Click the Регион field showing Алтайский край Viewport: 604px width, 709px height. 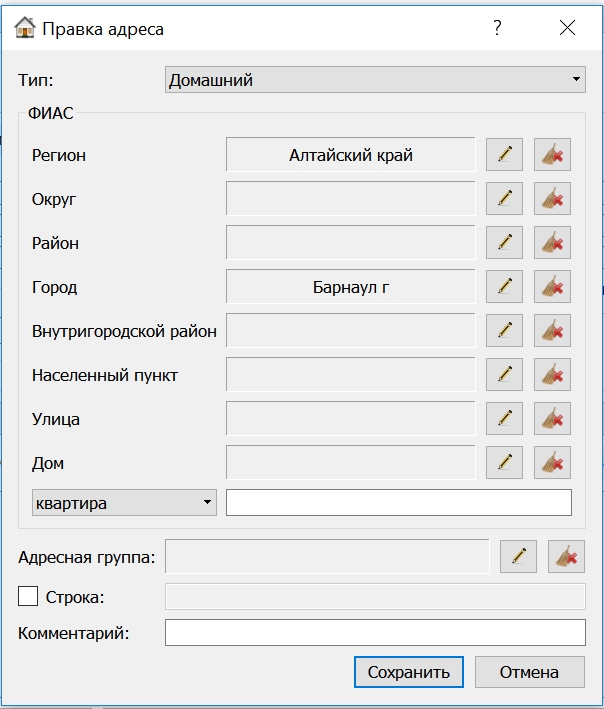(351, 155)
